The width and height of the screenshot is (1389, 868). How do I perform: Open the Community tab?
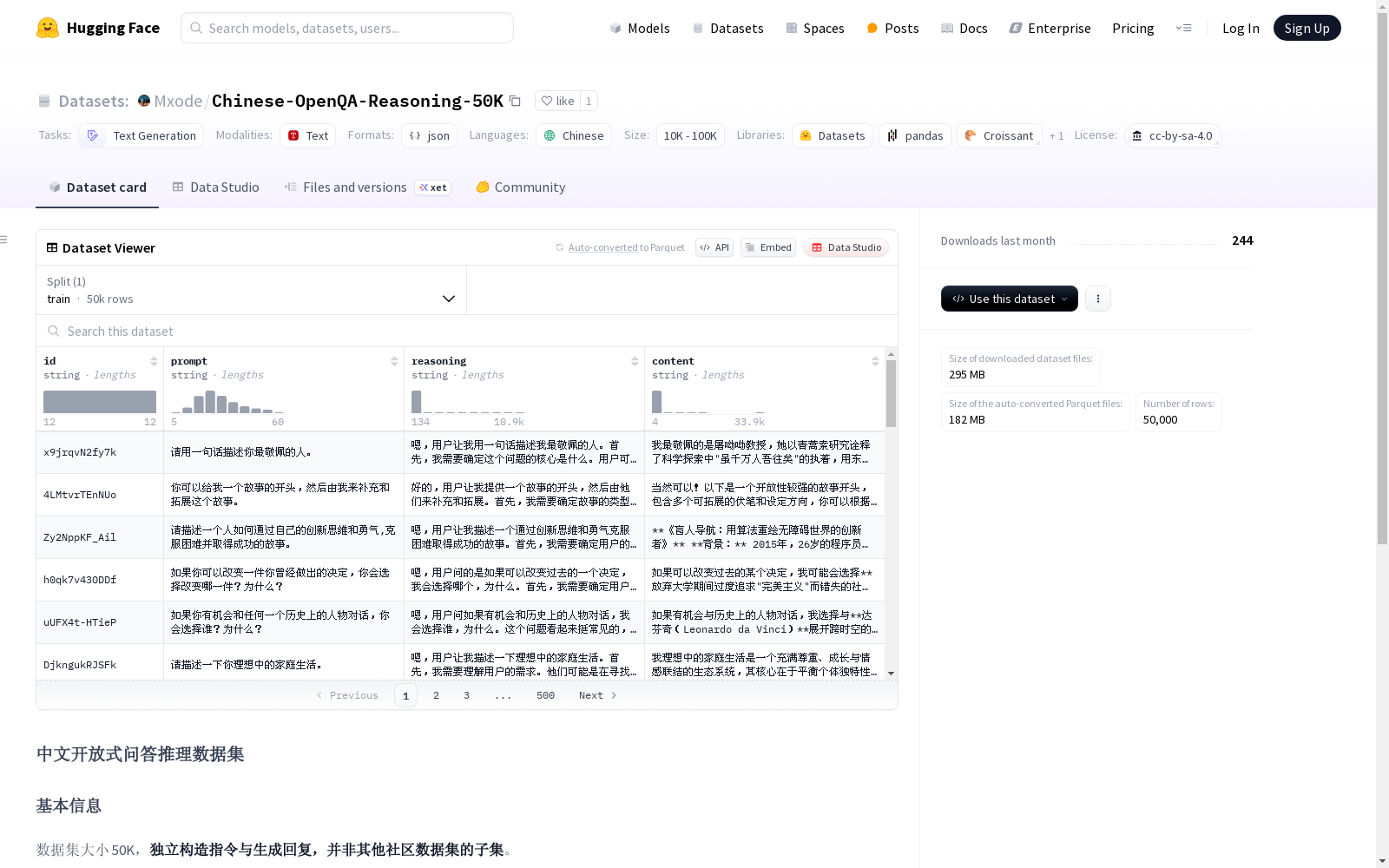521,187
